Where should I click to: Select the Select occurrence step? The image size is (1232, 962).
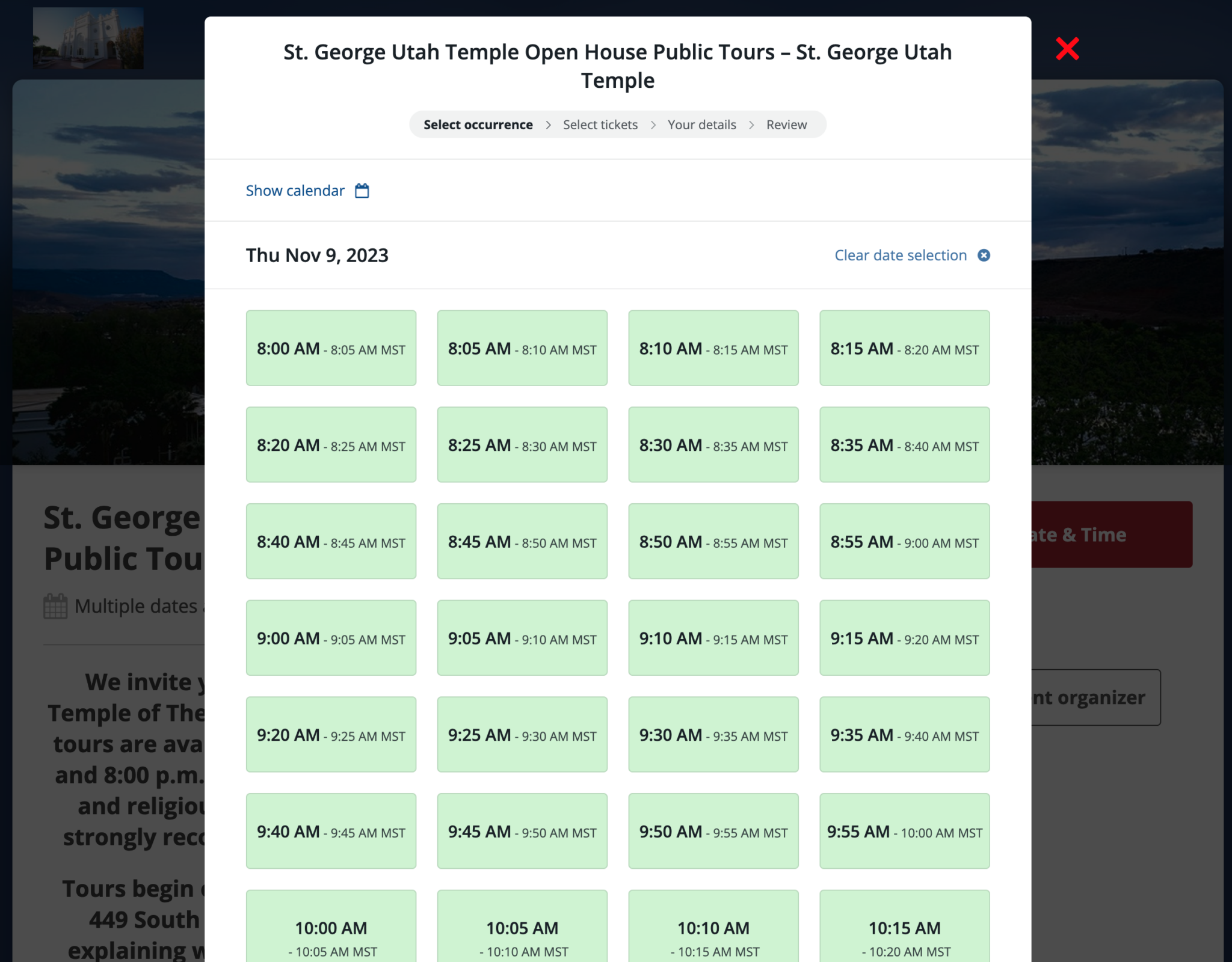pyautogui.click(x=478, y=124)
